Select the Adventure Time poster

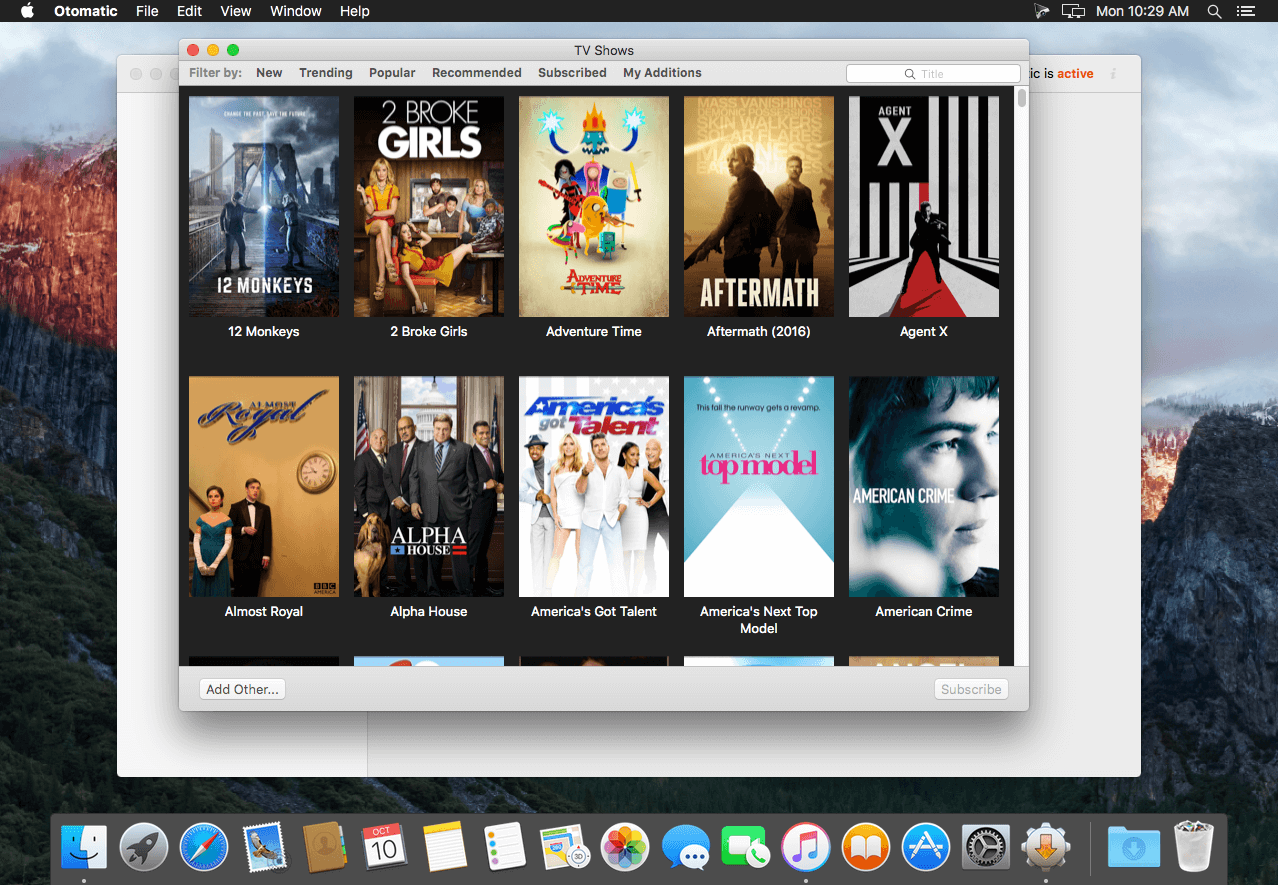[x=594, y=206]
